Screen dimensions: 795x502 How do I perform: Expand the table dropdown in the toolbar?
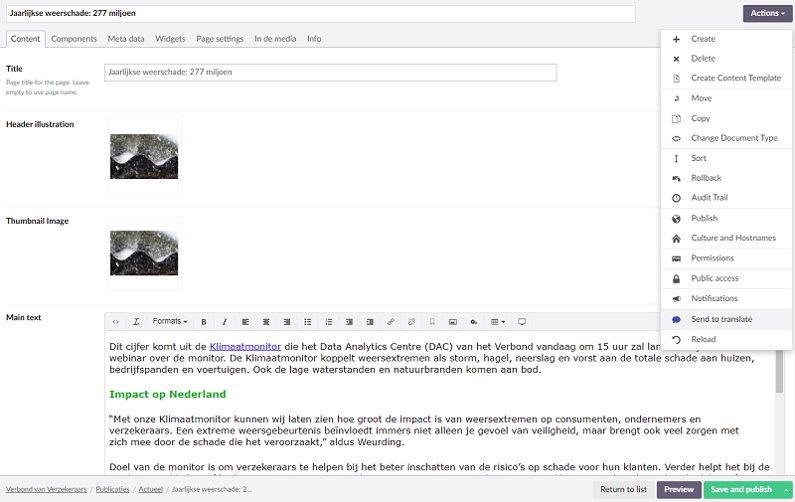coord(497,322)
